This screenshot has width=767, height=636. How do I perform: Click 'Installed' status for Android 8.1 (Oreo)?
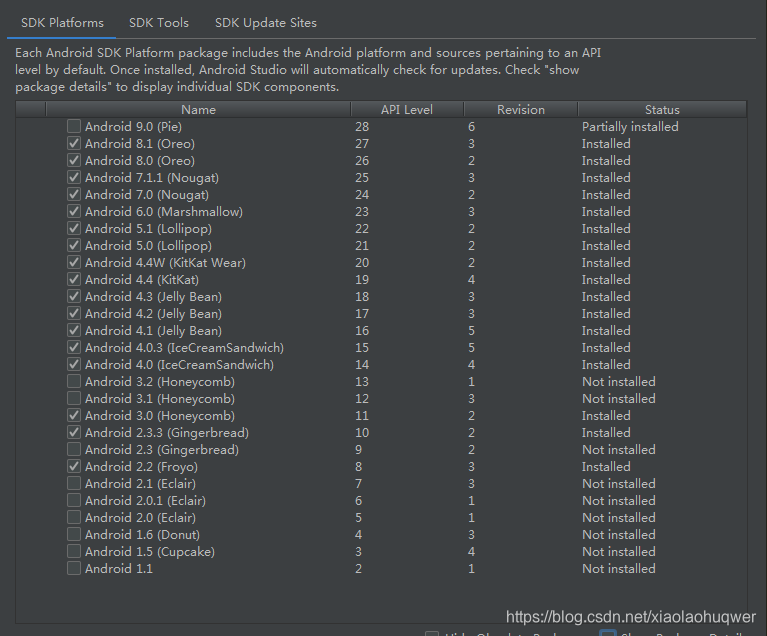pos(606,144)
